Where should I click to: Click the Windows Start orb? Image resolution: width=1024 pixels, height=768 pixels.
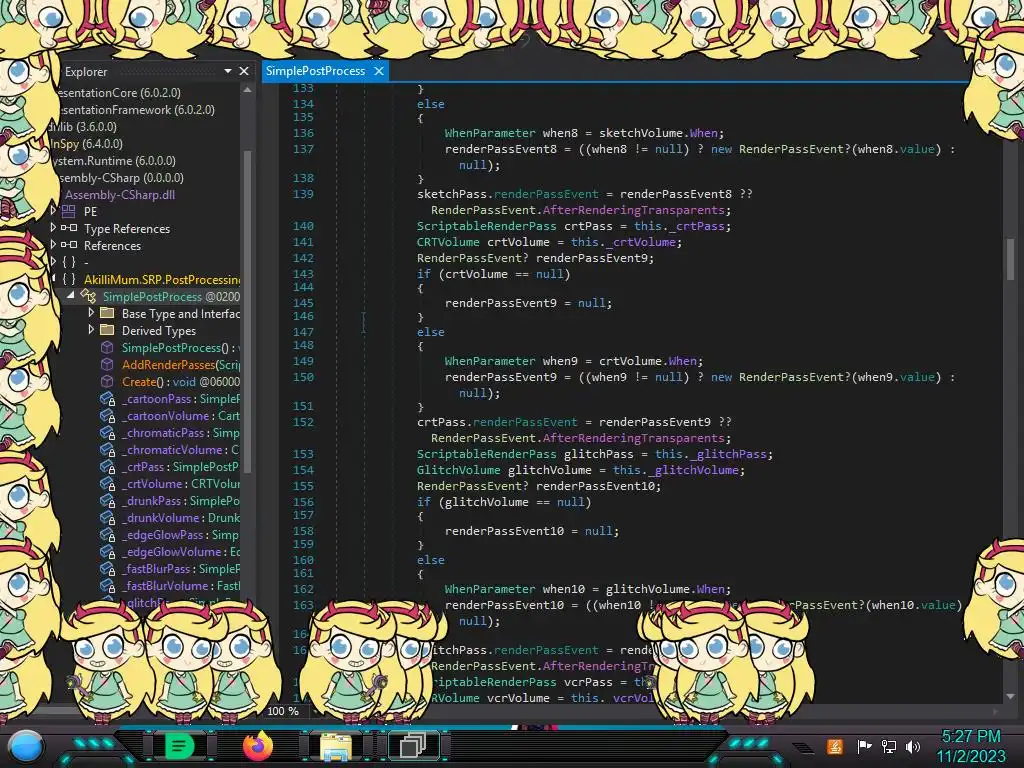coord(27,748)
